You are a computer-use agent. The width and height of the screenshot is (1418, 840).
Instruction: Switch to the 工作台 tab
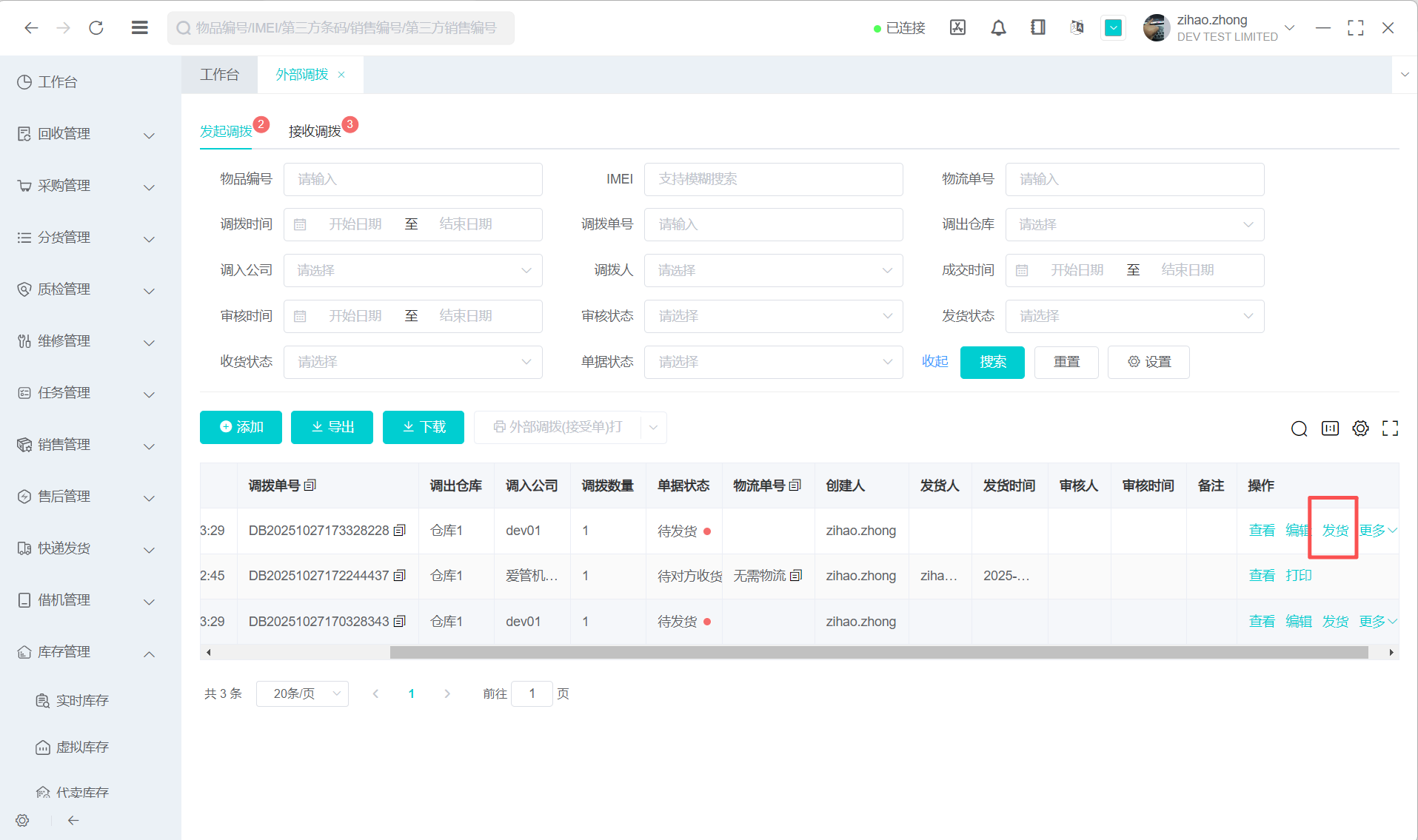coord(219,75)
